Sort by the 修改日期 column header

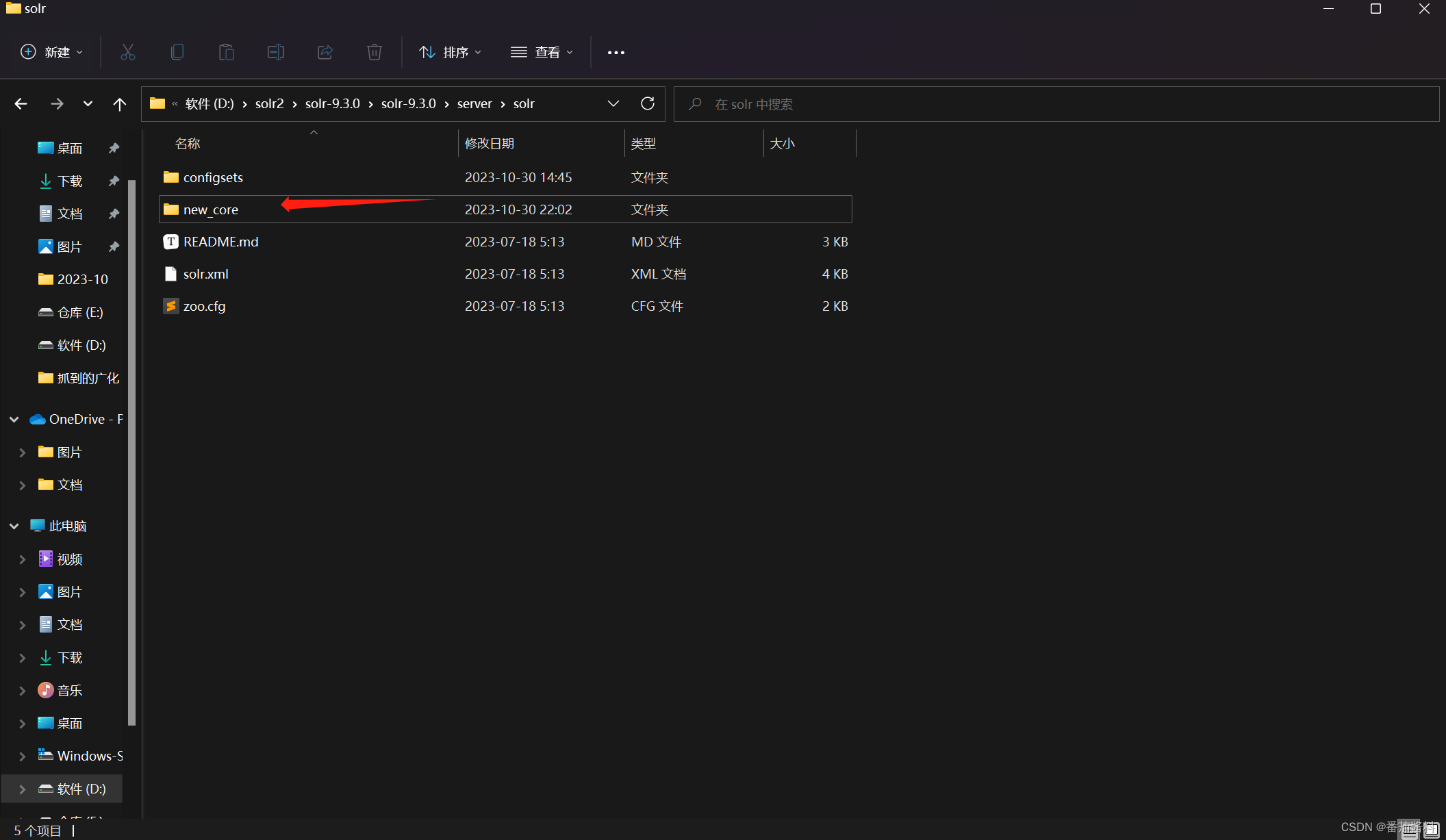pyautogui.click(x=489, y=143)
